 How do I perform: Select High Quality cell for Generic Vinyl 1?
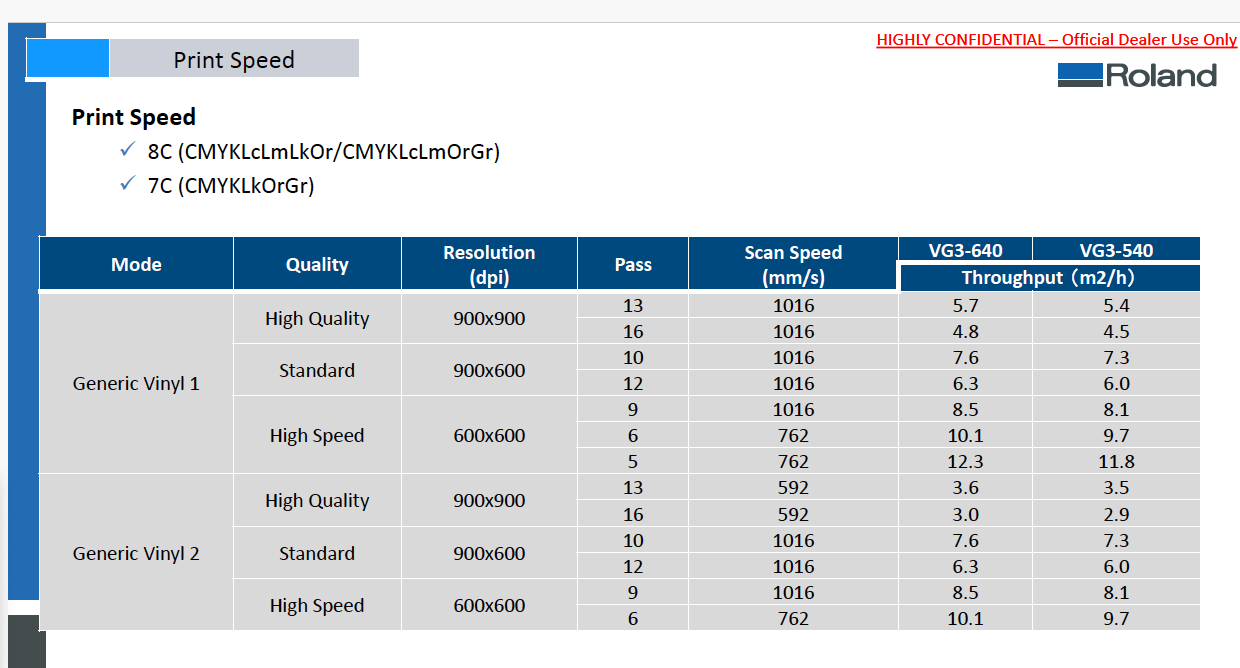pyautogui.click(x=317, y=318)
